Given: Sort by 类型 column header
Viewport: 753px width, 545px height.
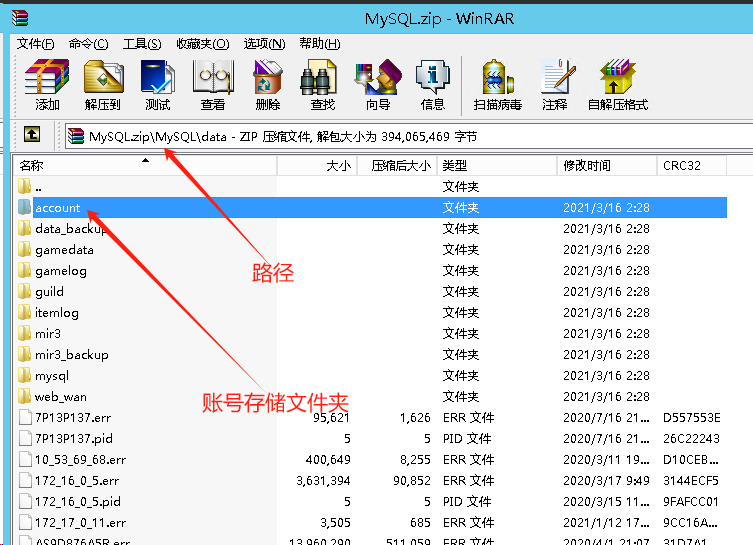Looking at the screenshot, I should coord(497,166).
